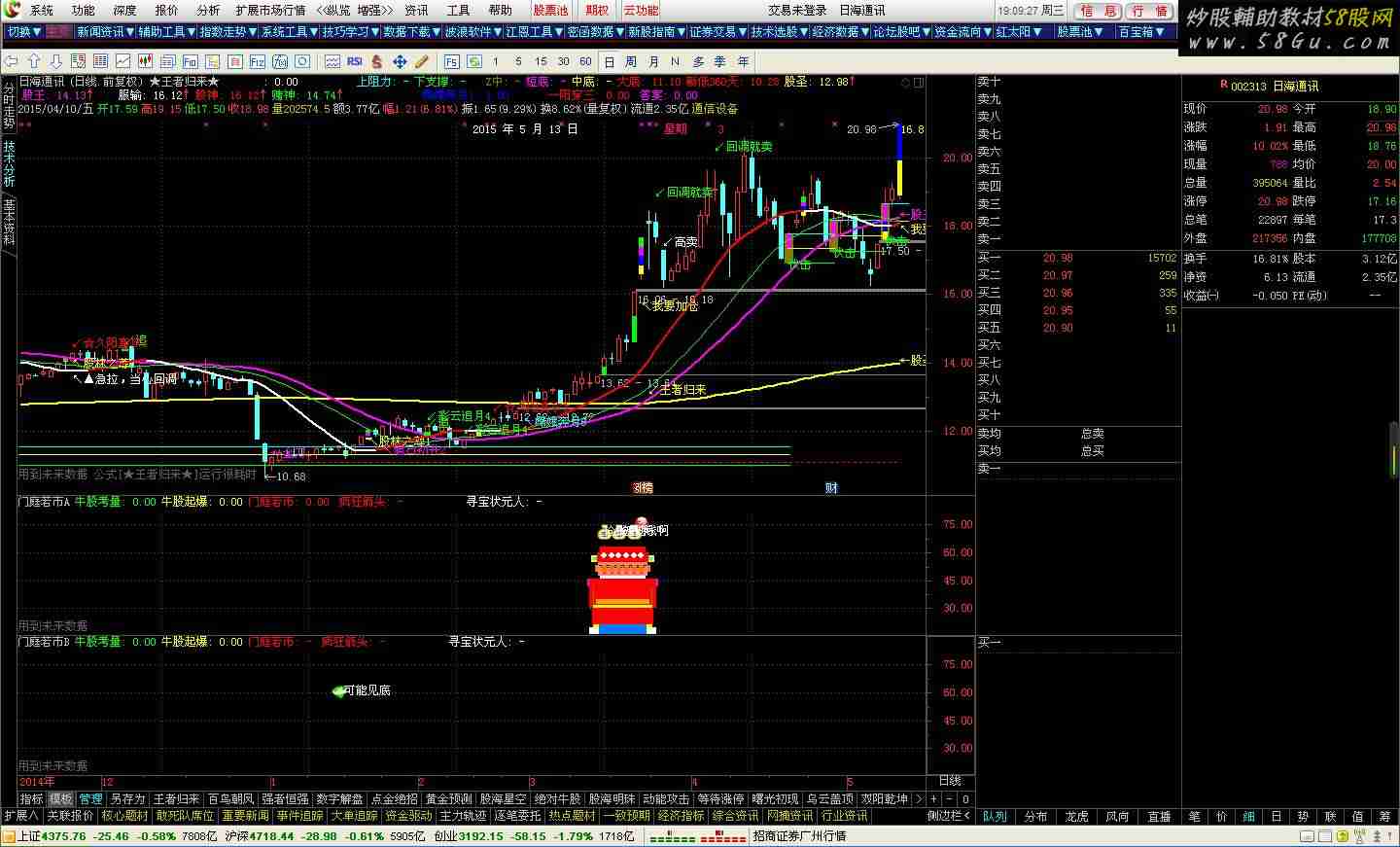1400x847 pixels.
Task: Click the Fs toolbar icon
Action: coord(451,61)
